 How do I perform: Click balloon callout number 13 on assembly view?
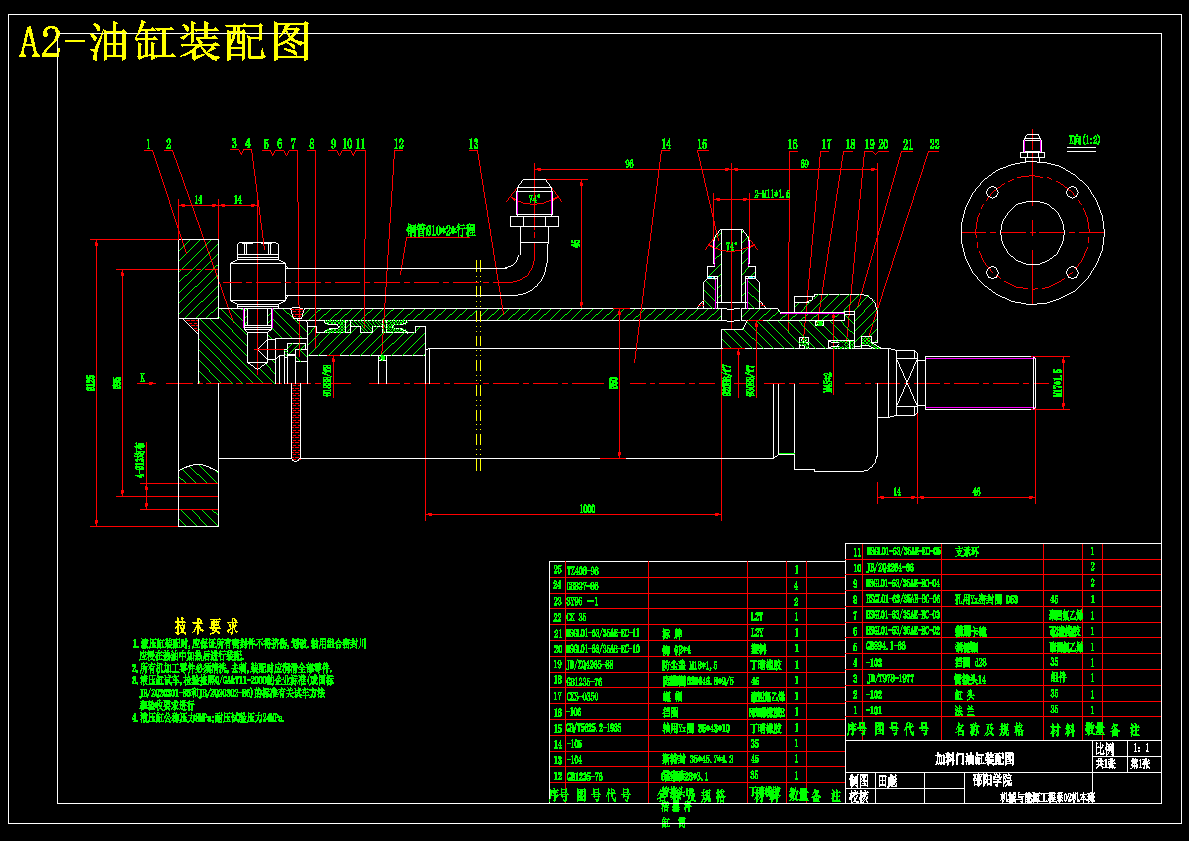point(474,143)
